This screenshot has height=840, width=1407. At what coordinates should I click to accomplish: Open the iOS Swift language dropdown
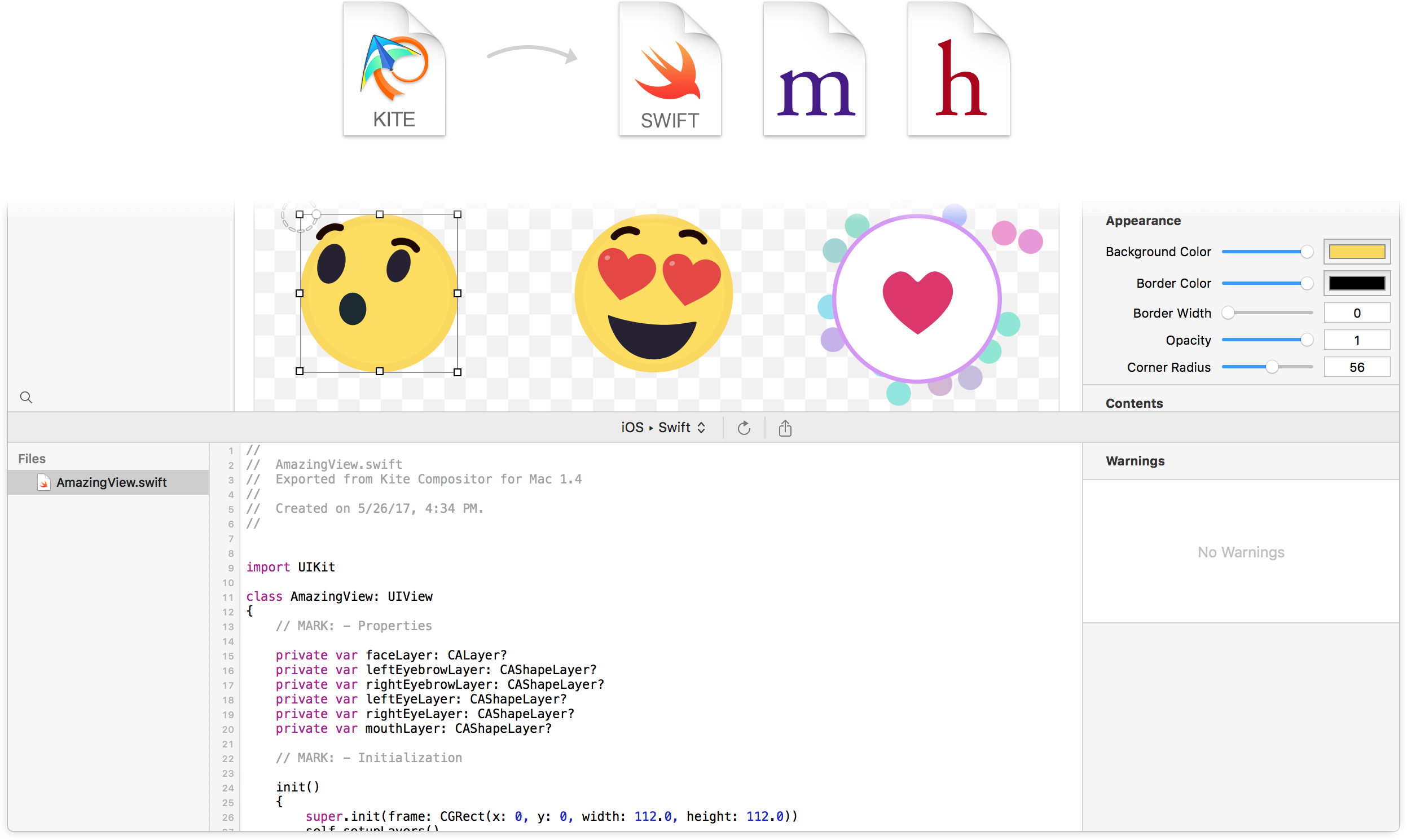click(663, 428)
